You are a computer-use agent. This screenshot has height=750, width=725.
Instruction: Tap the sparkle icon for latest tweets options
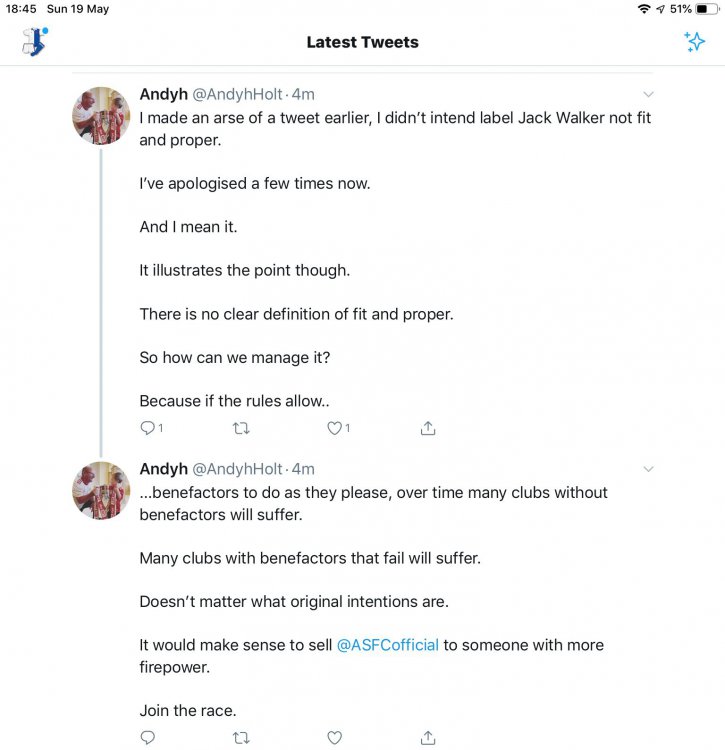tap(694, 42)
